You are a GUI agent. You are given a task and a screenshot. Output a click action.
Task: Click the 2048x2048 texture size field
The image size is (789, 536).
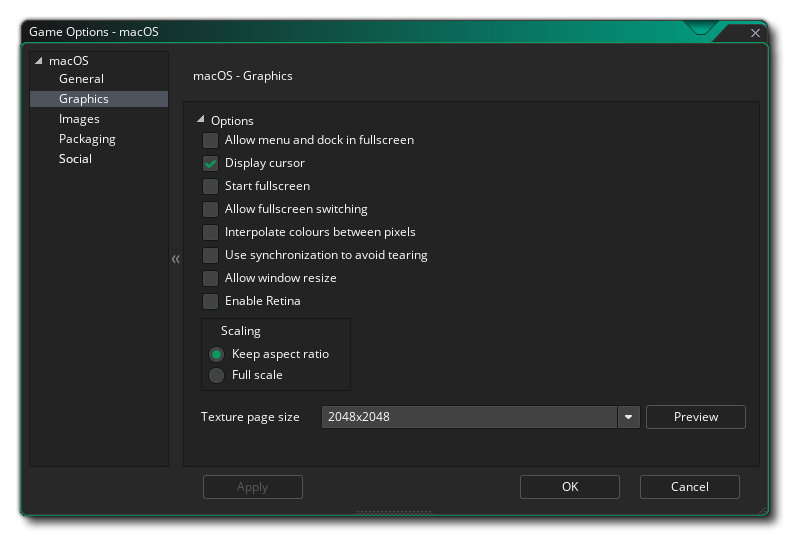(x=469, y=417)
